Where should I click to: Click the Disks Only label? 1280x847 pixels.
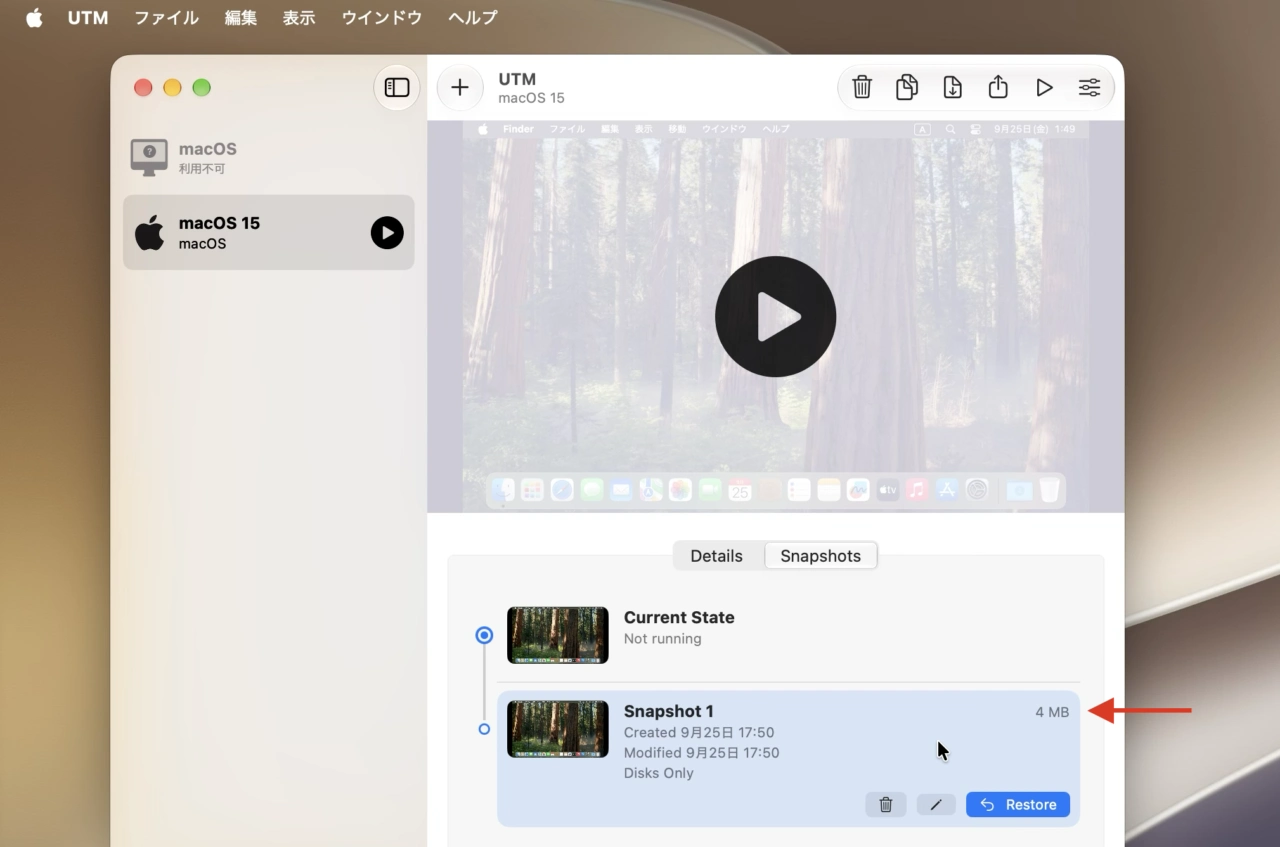659,773
